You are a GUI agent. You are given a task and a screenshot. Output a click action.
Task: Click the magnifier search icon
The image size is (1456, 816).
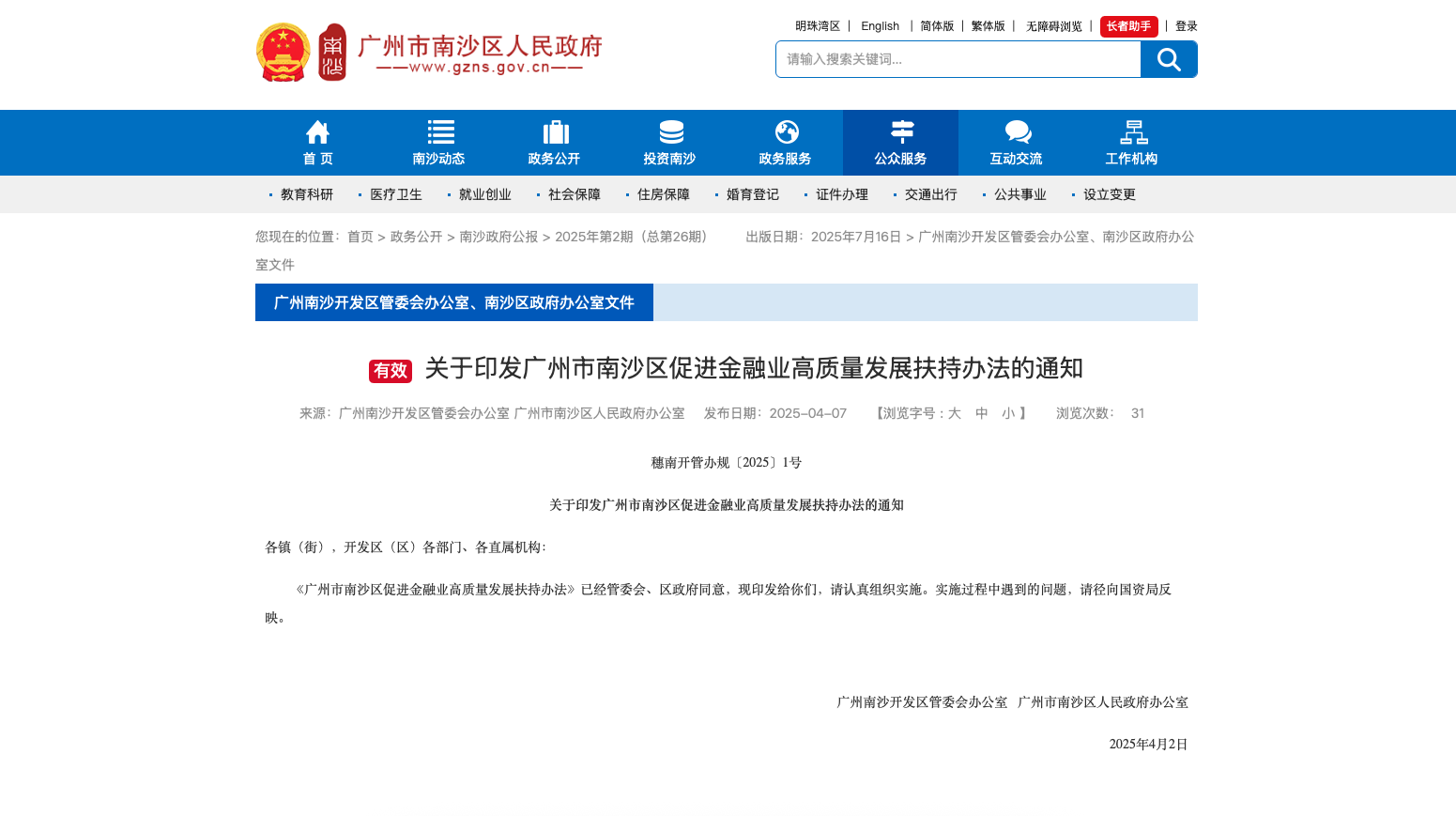1168,58
